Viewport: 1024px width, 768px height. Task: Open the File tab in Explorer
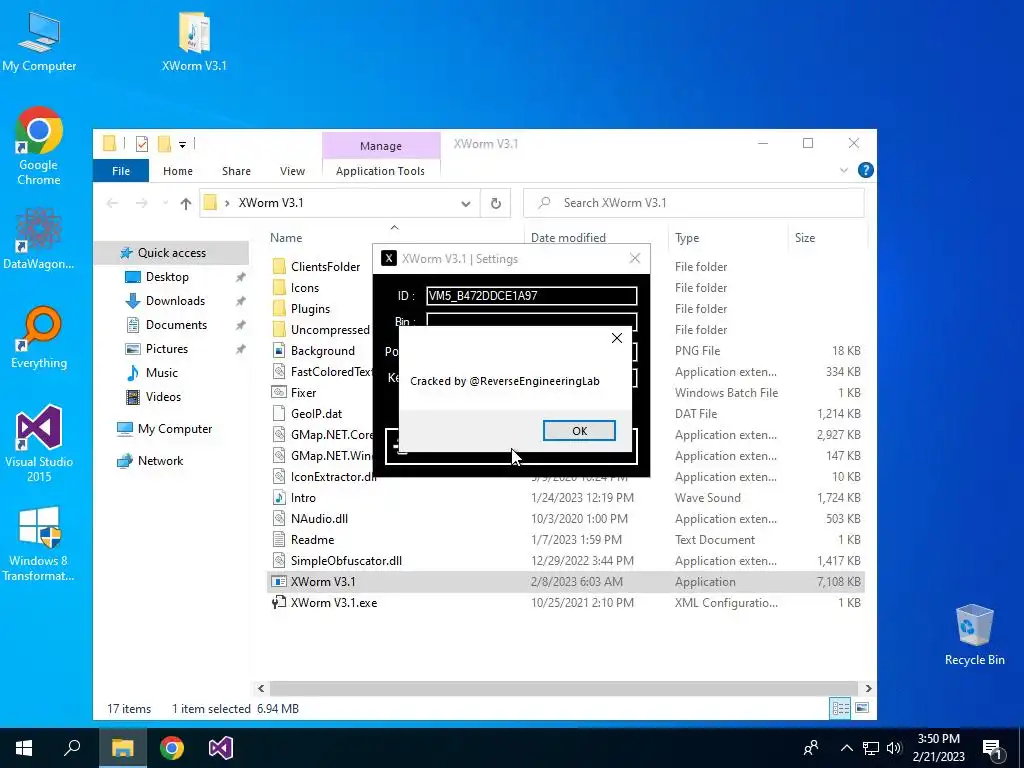click(x=121, y=170)
